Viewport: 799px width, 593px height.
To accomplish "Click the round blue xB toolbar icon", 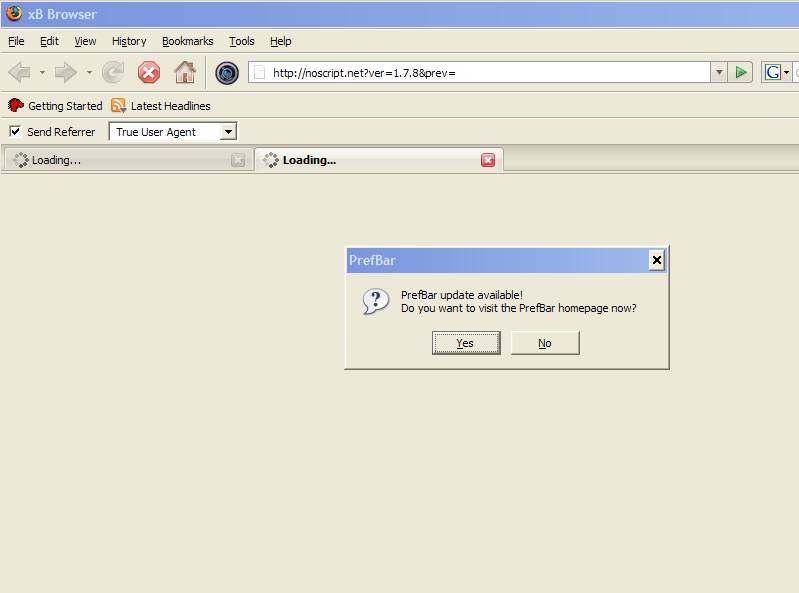I will (x=227, y=73).
